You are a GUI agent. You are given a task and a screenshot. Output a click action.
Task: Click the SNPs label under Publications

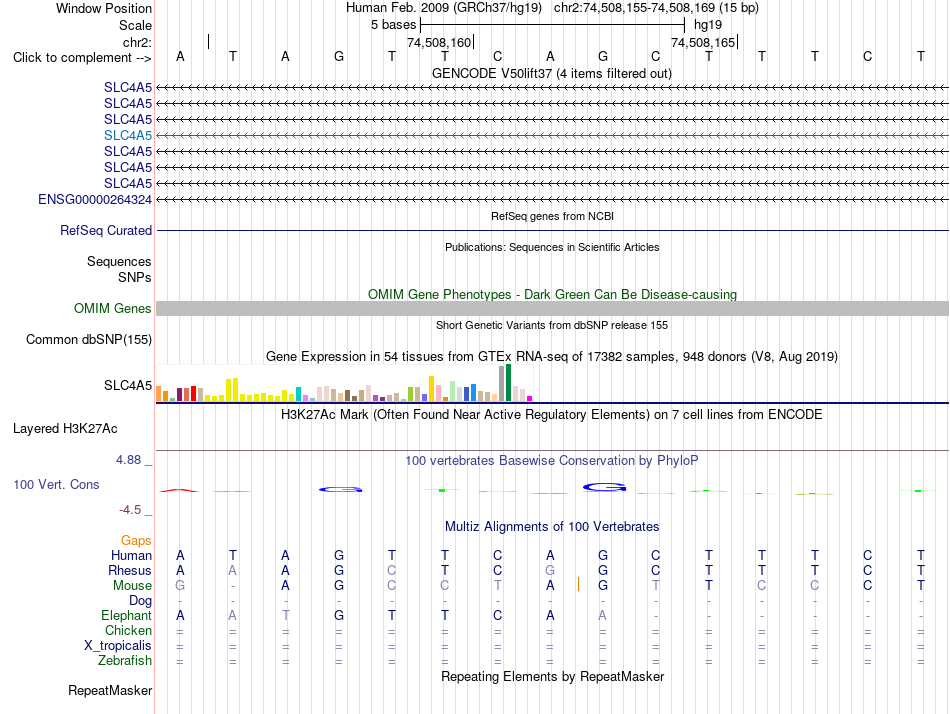(x=135, y=277)
